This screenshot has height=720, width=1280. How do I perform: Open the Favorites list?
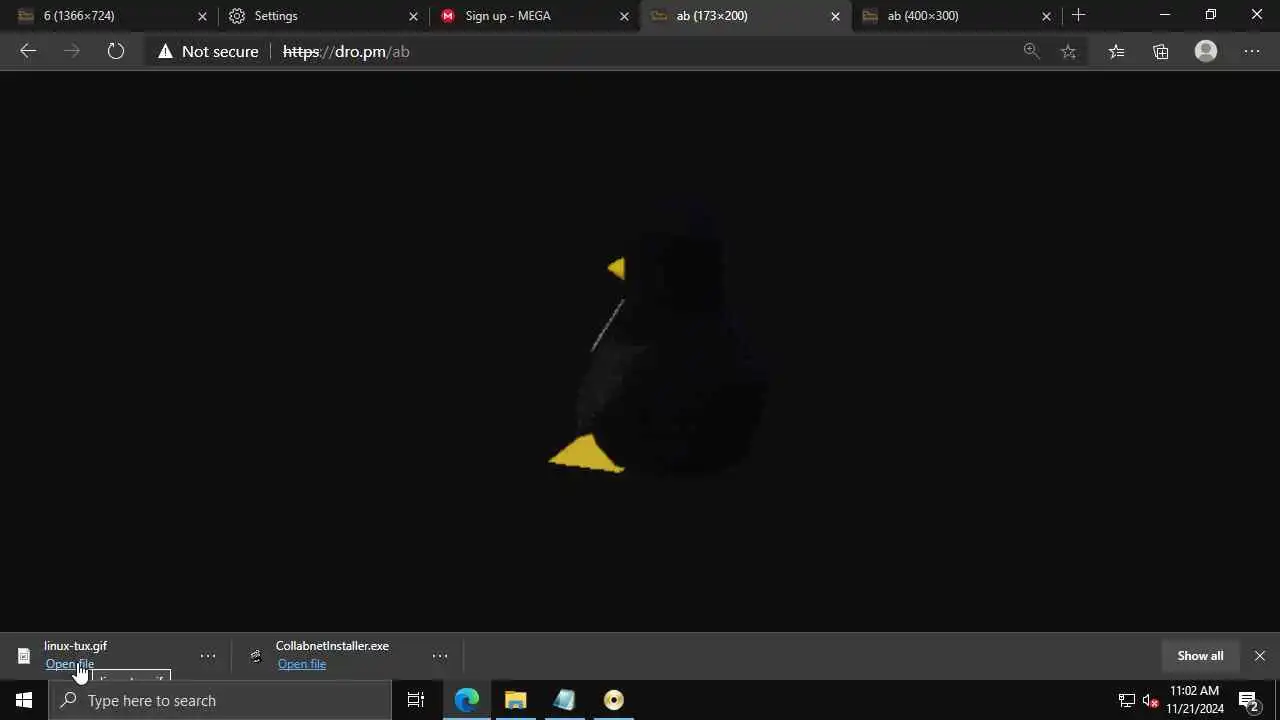[1117, 51]
